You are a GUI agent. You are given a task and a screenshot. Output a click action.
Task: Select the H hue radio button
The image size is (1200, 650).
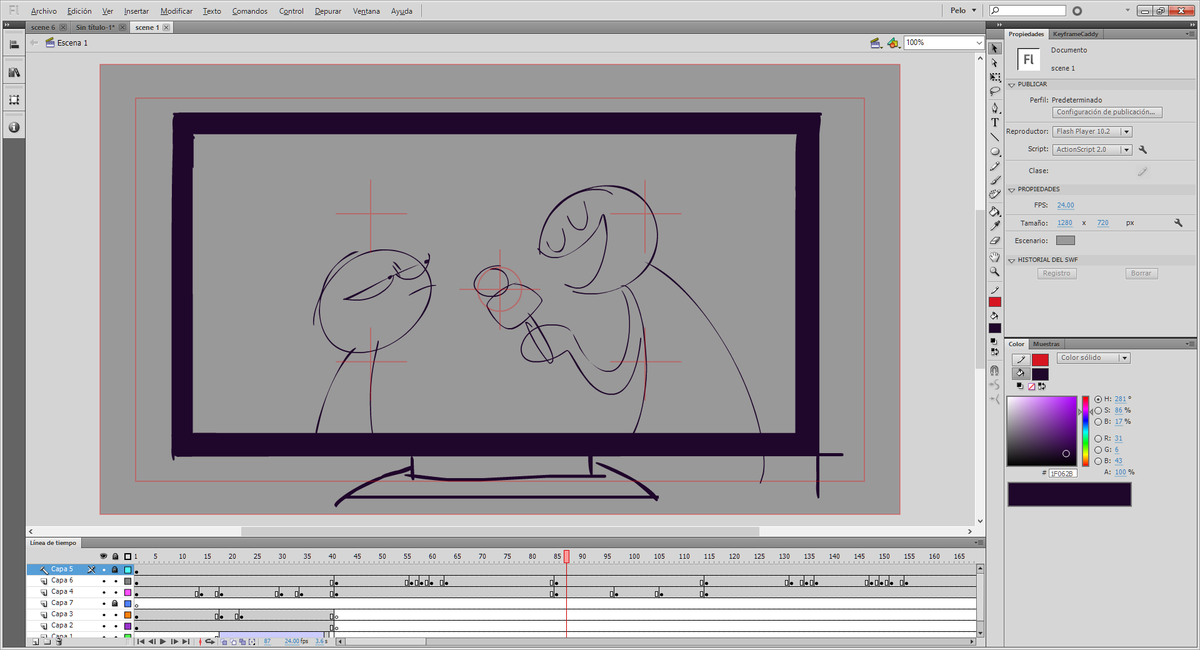pyautogui.click(x=1098, y=398)
